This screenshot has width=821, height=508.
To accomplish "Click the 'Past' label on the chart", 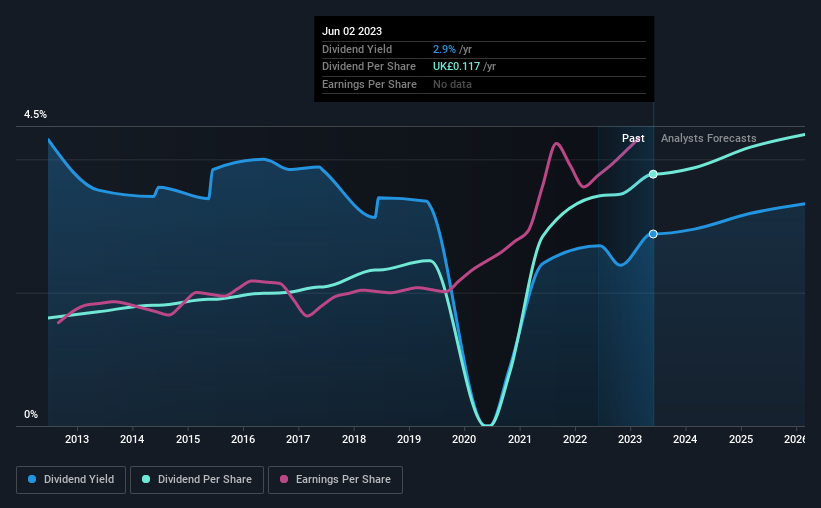I will (633, 138).
